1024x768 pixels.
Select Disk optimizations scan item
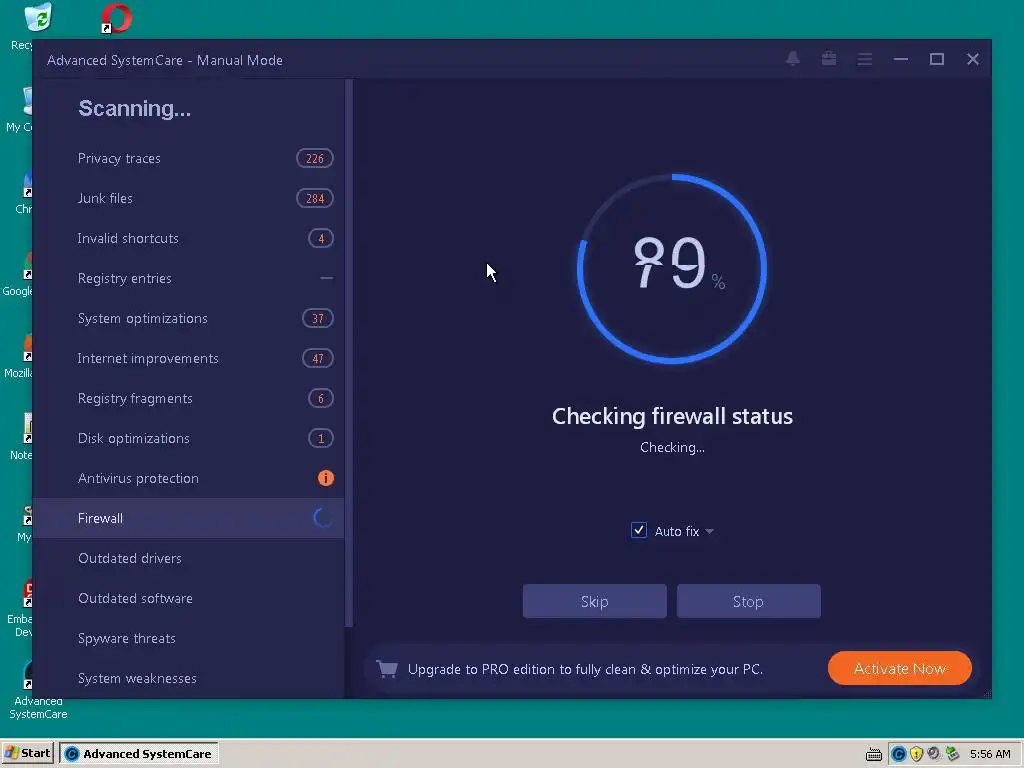tap(188, 438)
